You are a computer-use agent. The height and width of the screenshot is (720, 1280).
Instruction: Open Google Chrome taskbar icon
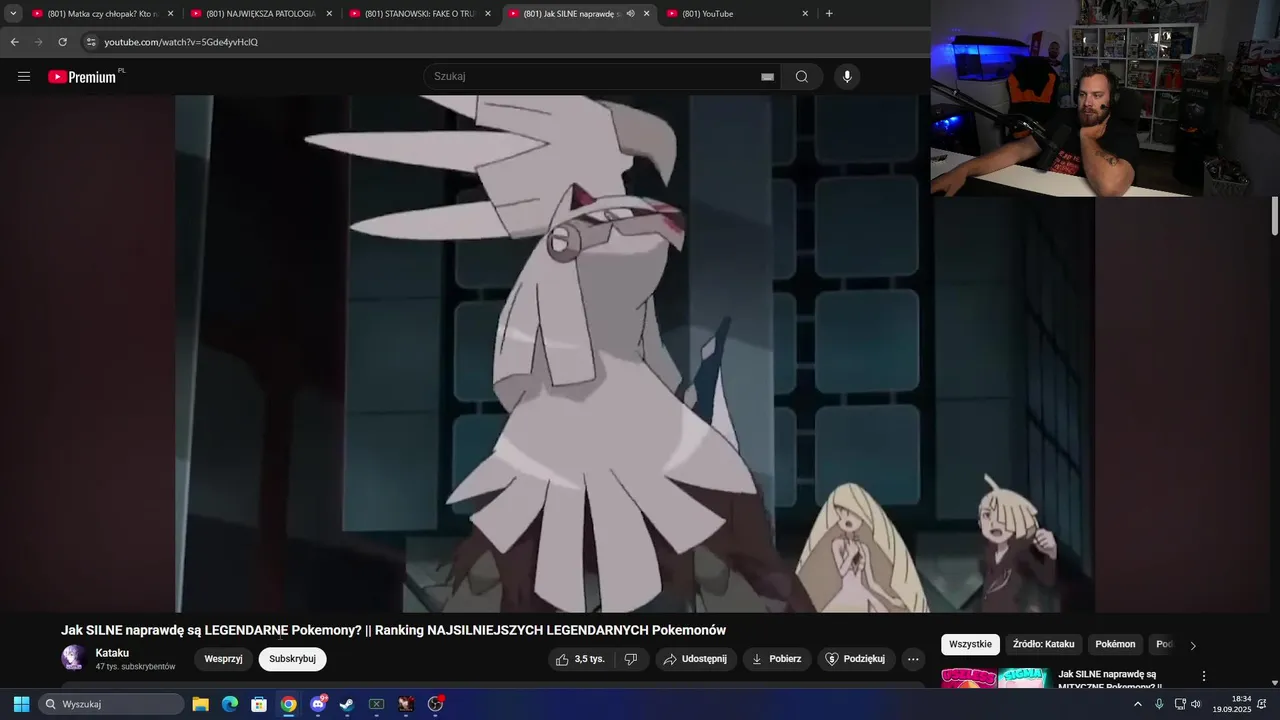(288, 704)
